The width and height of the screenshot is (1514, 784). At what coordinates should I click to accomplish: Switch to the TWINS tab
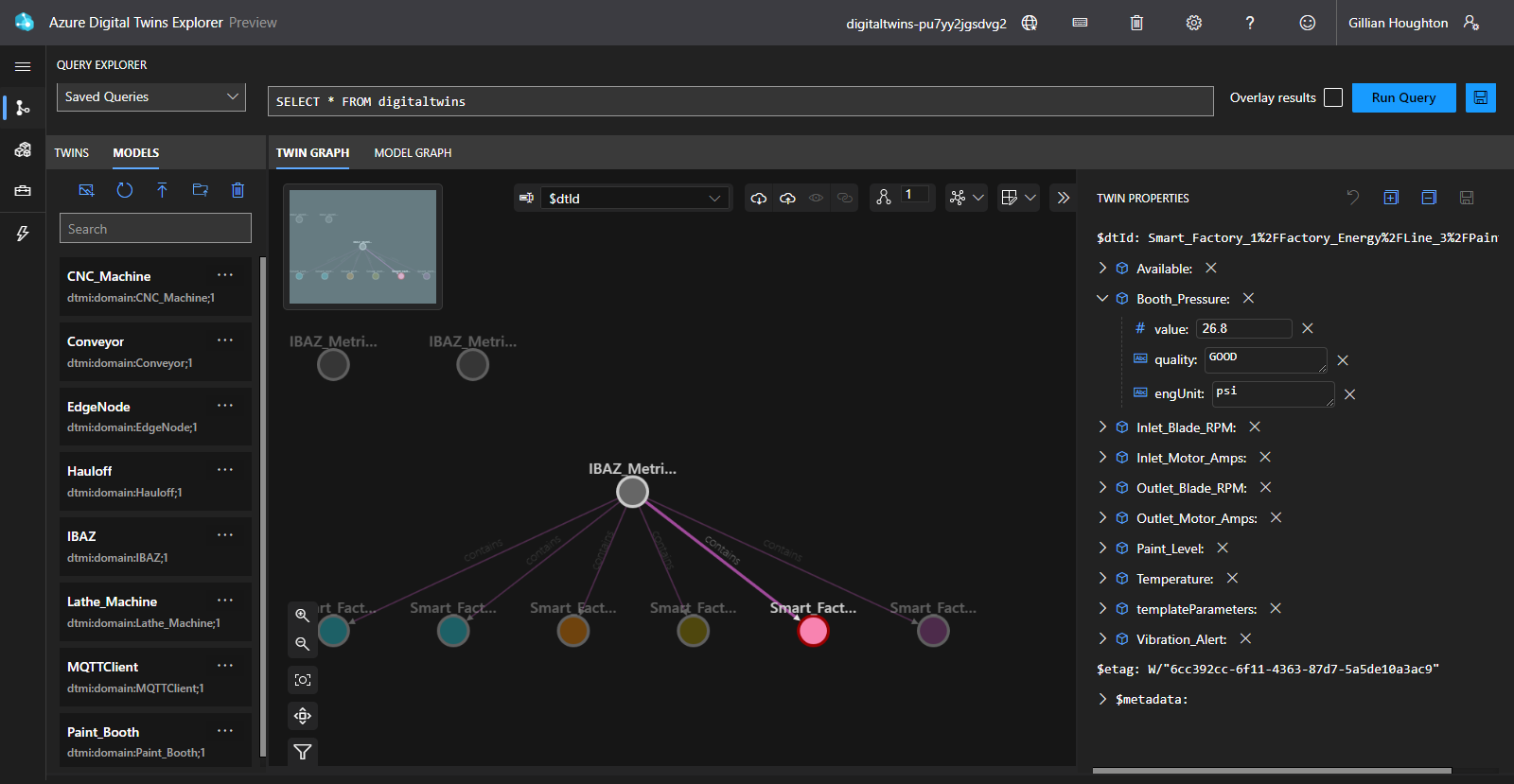pos(71,152)
